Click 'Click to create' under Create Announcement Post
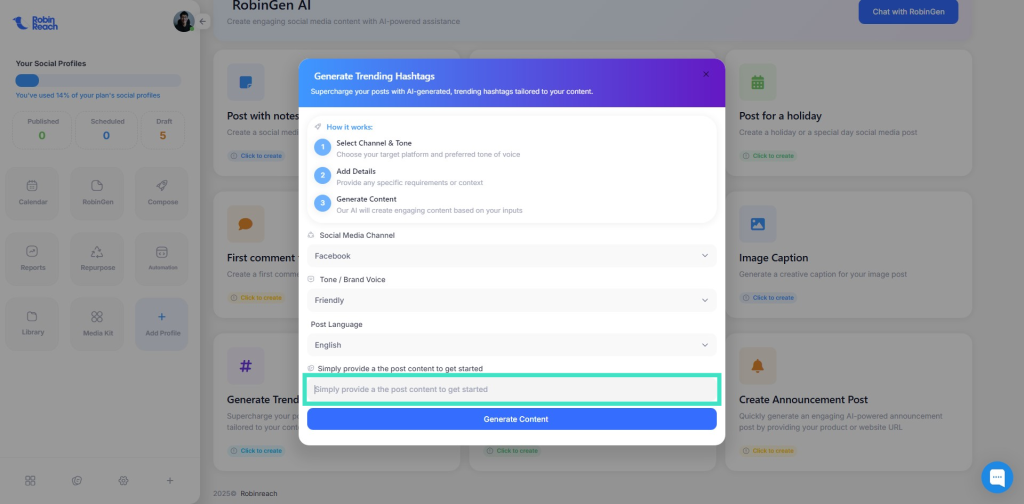 point(768,450)
